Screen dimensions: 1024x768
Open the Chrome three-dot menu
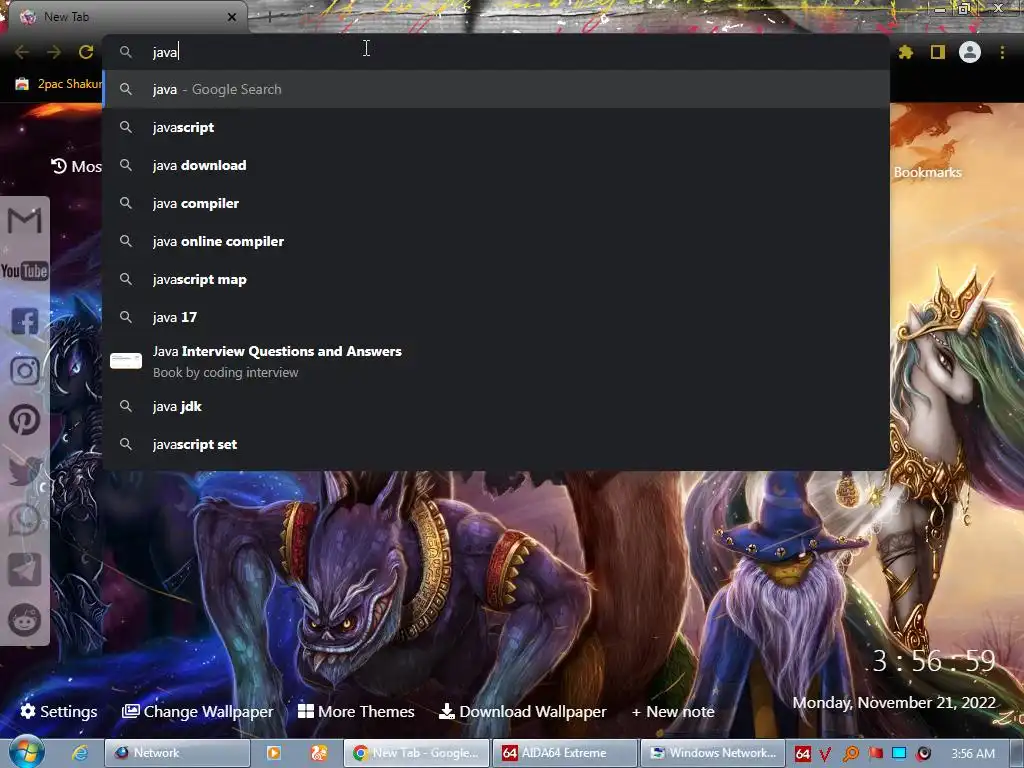(x=1002, y=52)
